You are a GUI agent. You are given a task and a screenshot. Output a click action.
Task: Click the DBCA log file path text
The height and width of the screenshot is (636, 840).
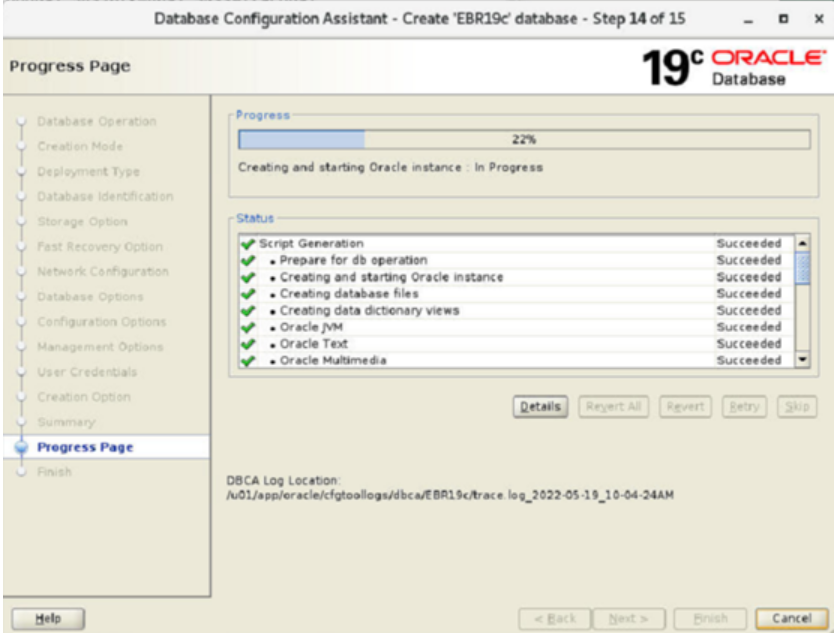pos(450,495)
